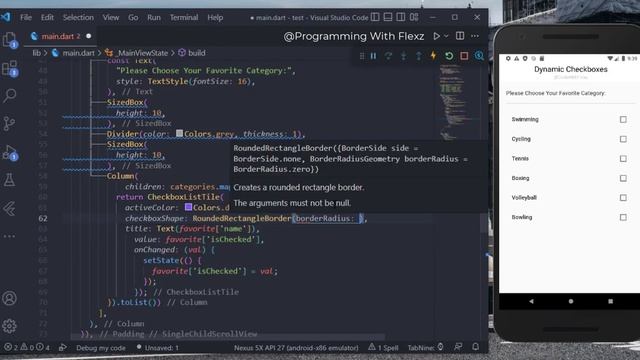Restart the debug session
This screenshot has height=360, width=640.
tap(449, 56)
